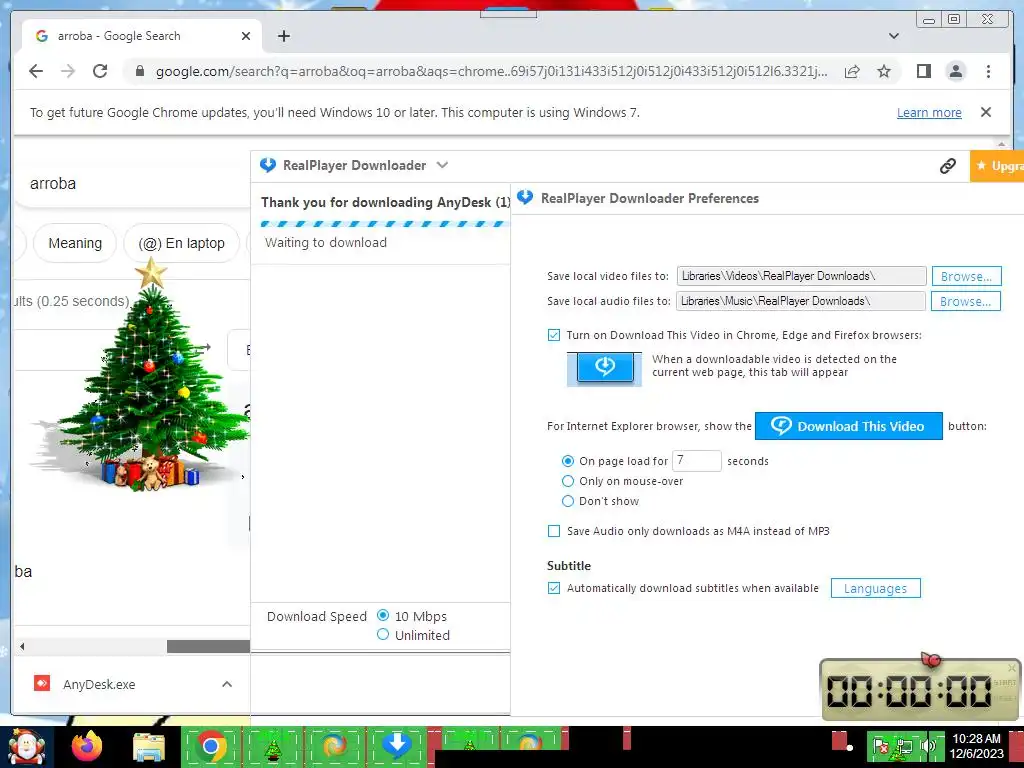Click the Waiting to download status text
1024x768 pixels.
click(326, 242)
